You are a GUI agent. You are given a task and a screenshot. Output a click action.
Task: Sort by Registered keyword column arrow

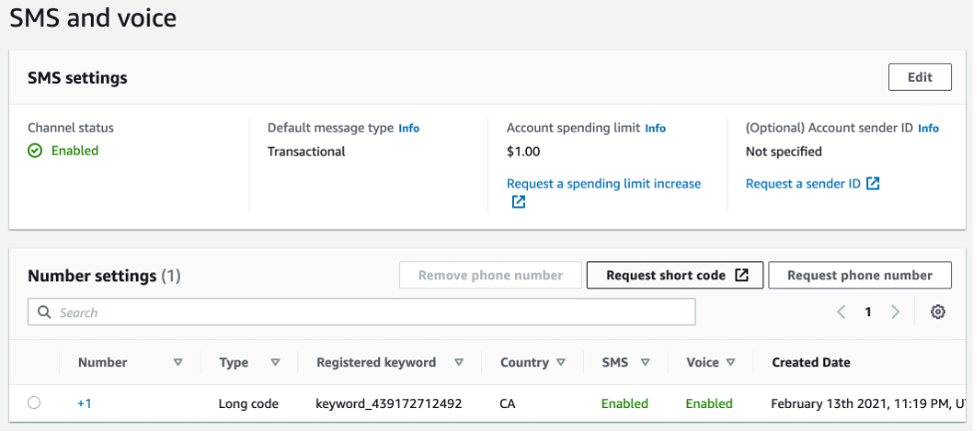point(459,363)
